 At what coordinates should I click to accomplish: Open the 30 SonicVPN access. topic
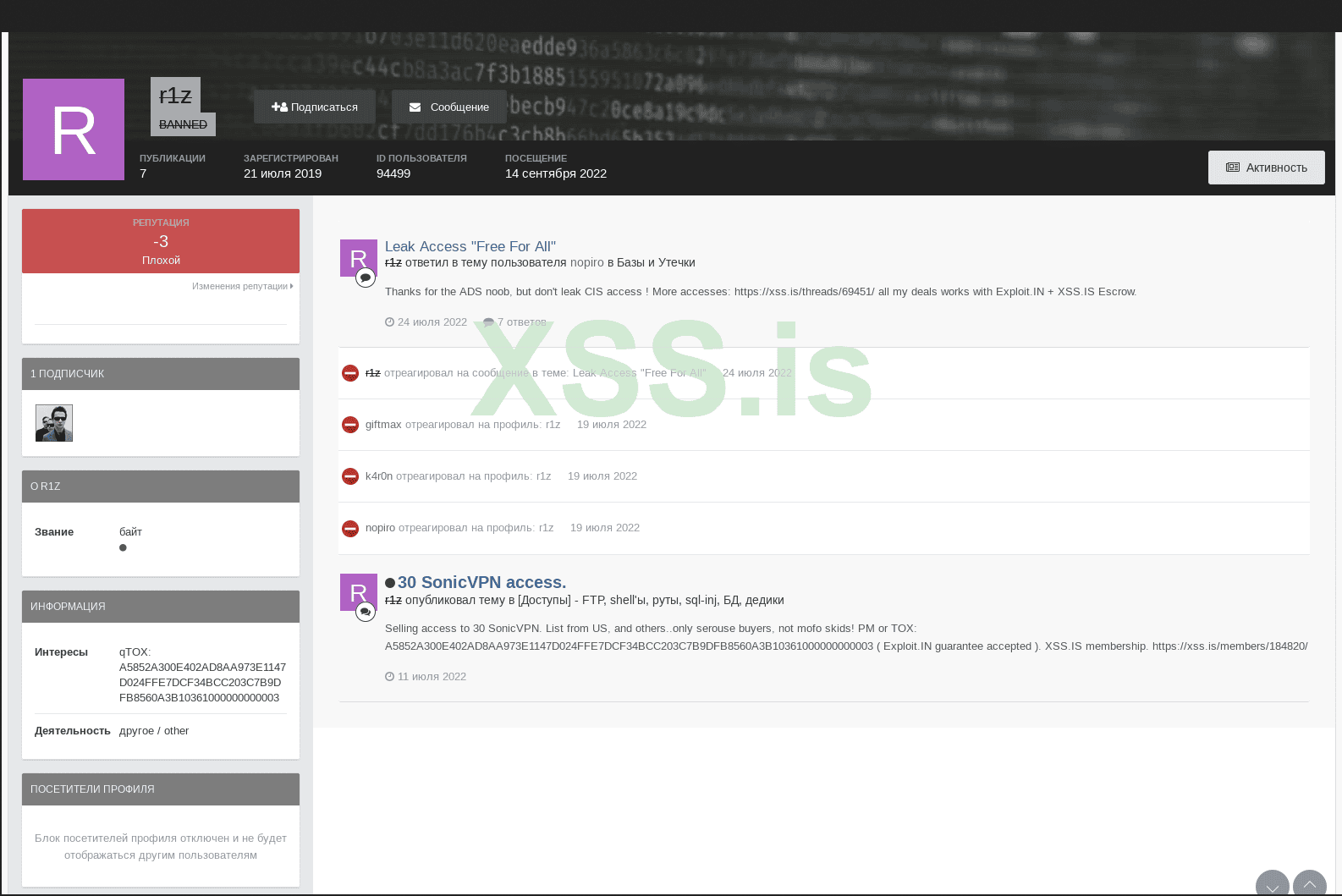click(x=481, y=582)
